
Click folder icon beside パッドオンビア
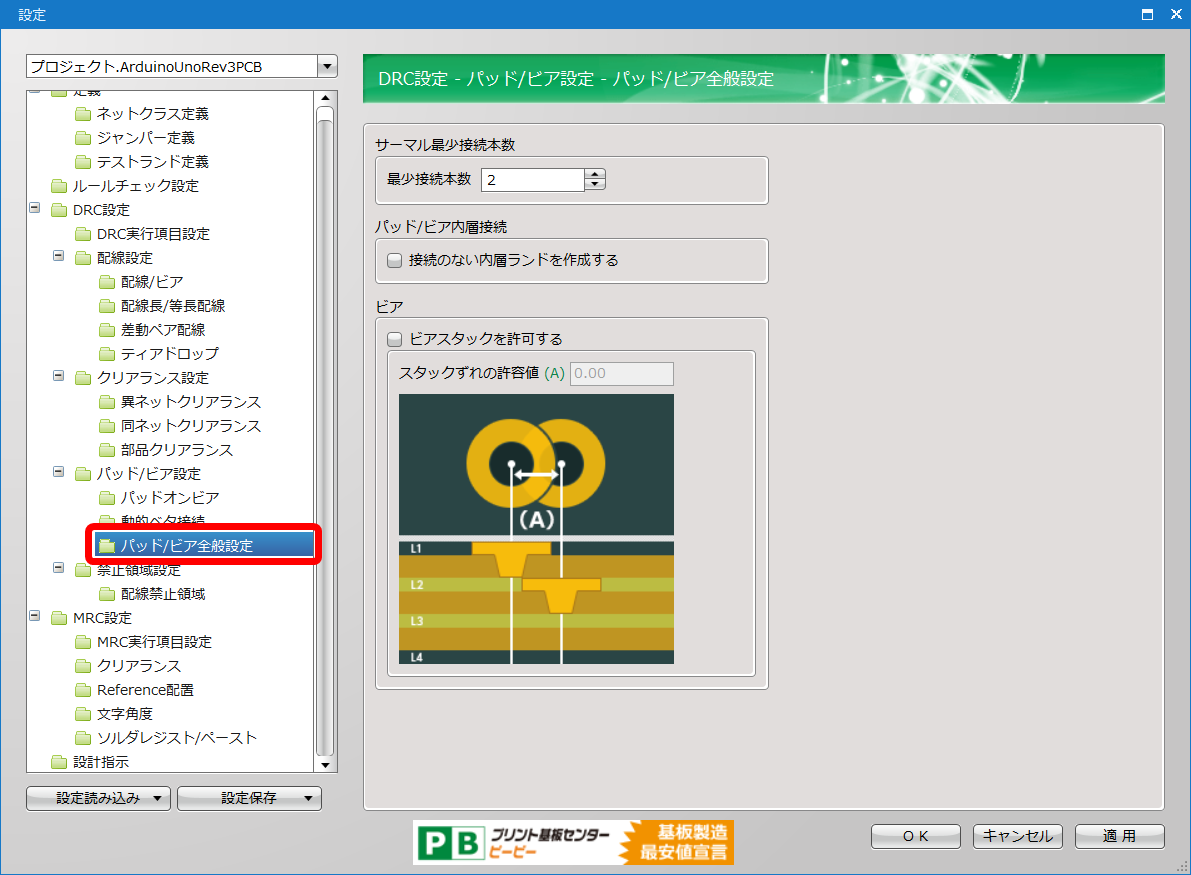tap(107, 498)
